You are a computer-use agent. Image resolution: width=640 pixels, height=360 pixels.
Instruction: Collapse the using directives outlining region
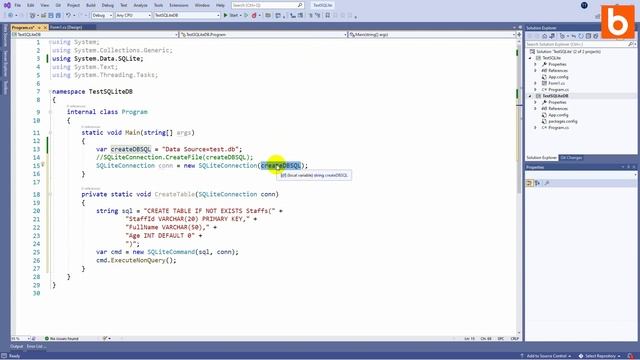50,42
